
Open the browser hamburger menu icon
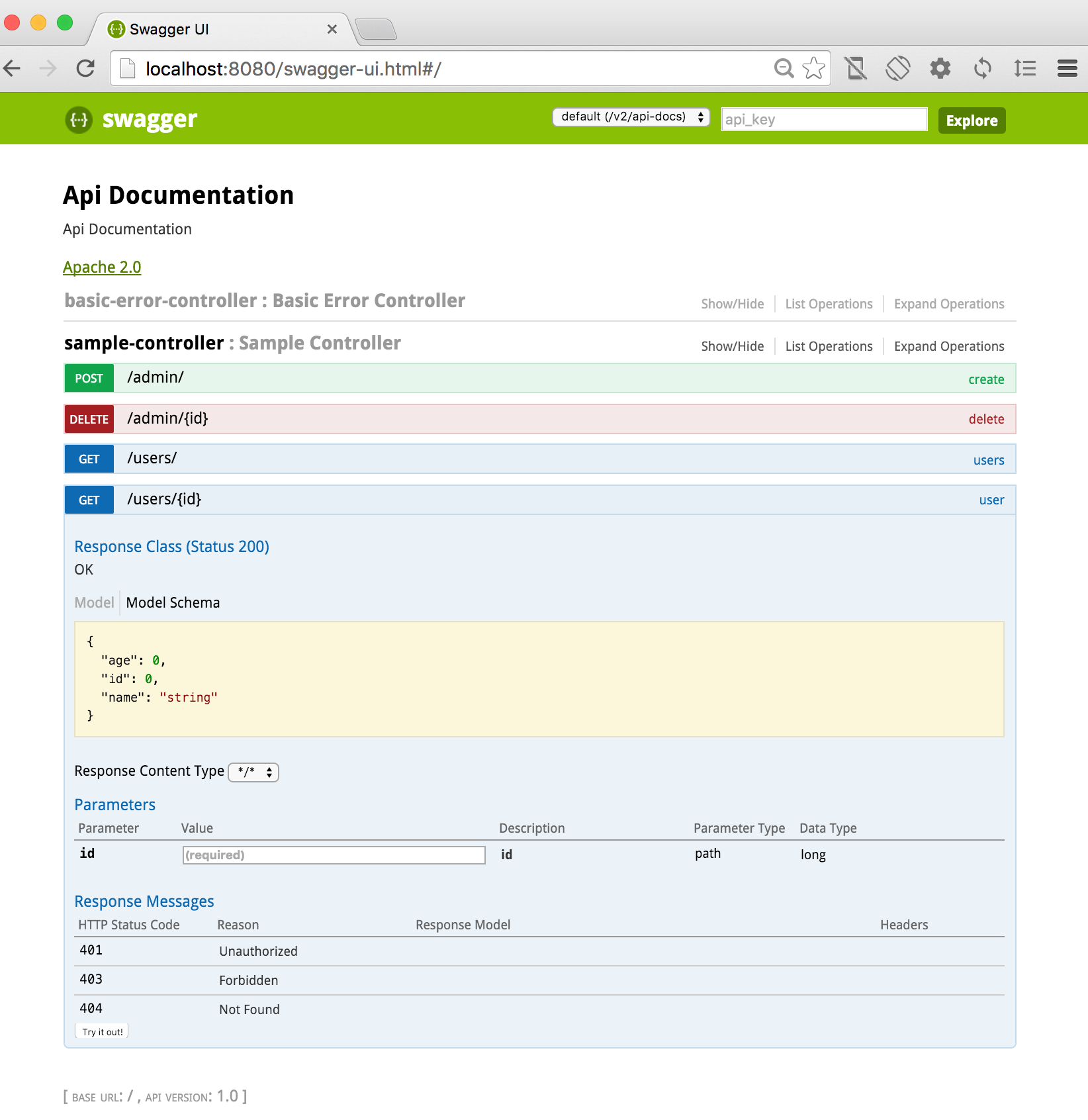[x=1067, y=68]
